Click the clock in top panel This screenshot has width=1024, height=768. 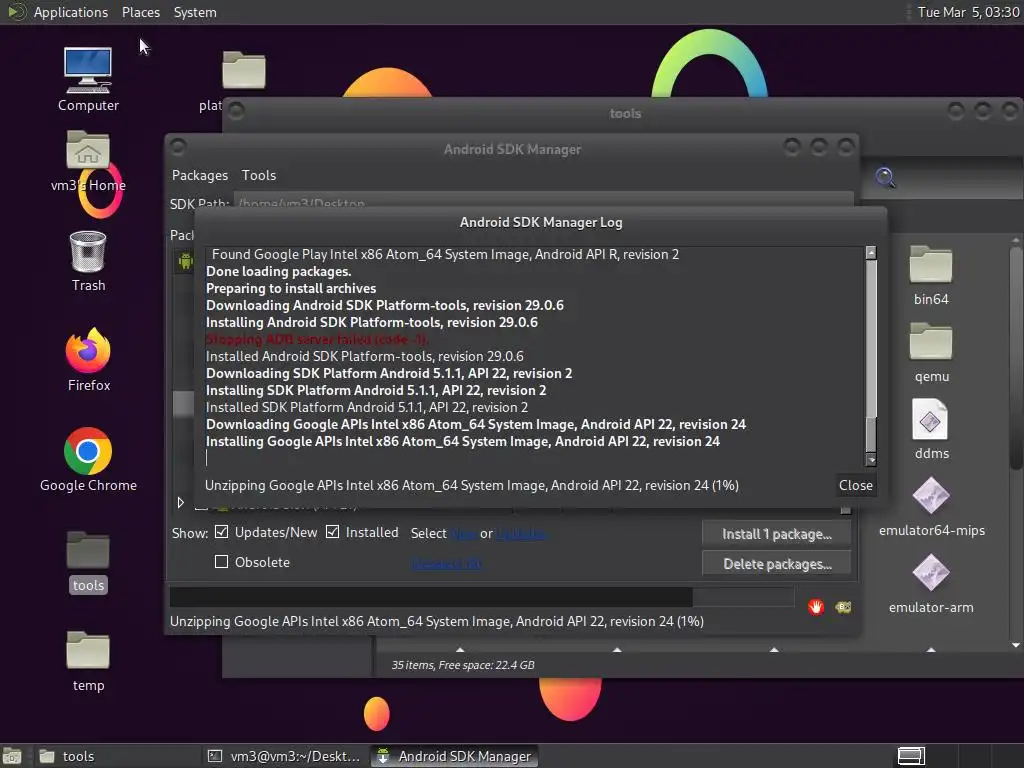click(968, 12)
